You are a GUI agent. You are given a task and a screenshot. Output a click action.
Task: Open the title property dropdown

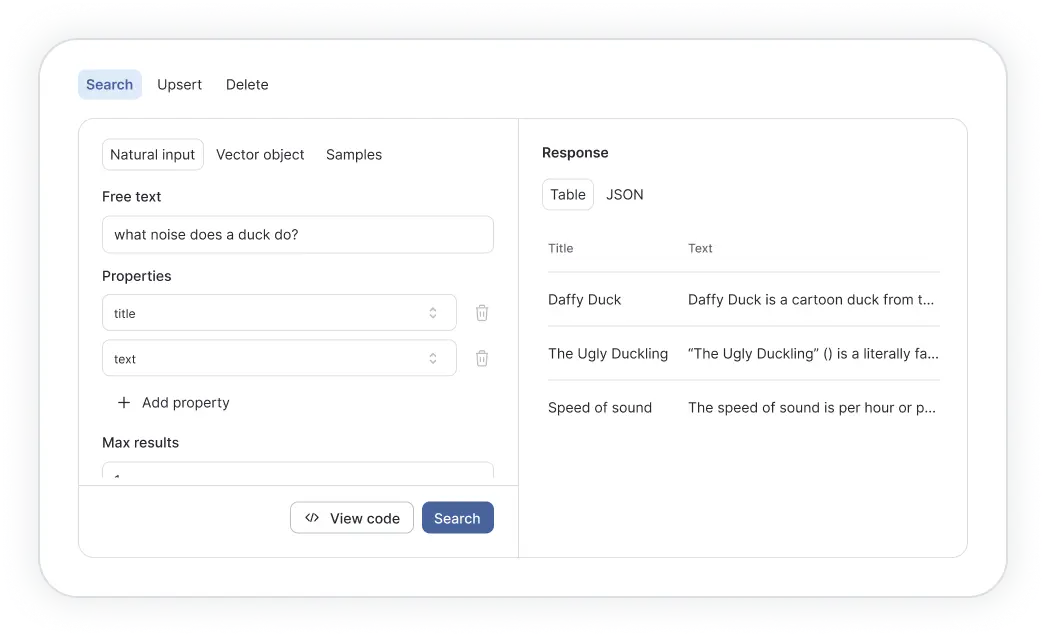point(279,313)
